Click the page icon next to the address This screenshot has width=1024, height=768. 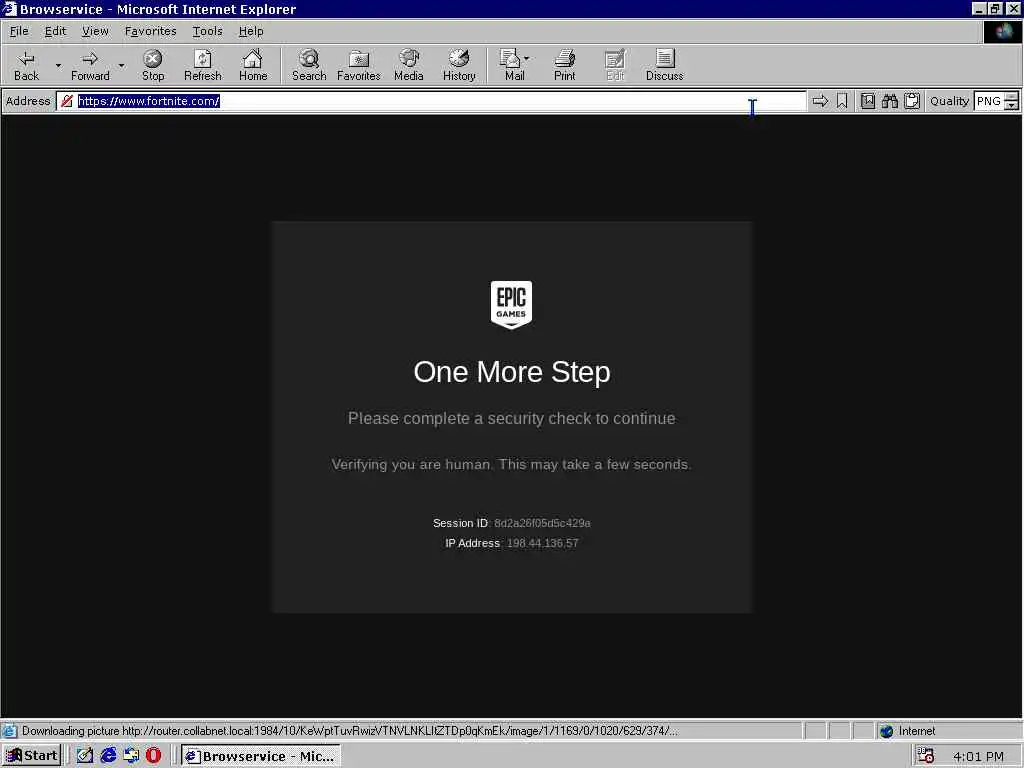click(x=67, y=101)
